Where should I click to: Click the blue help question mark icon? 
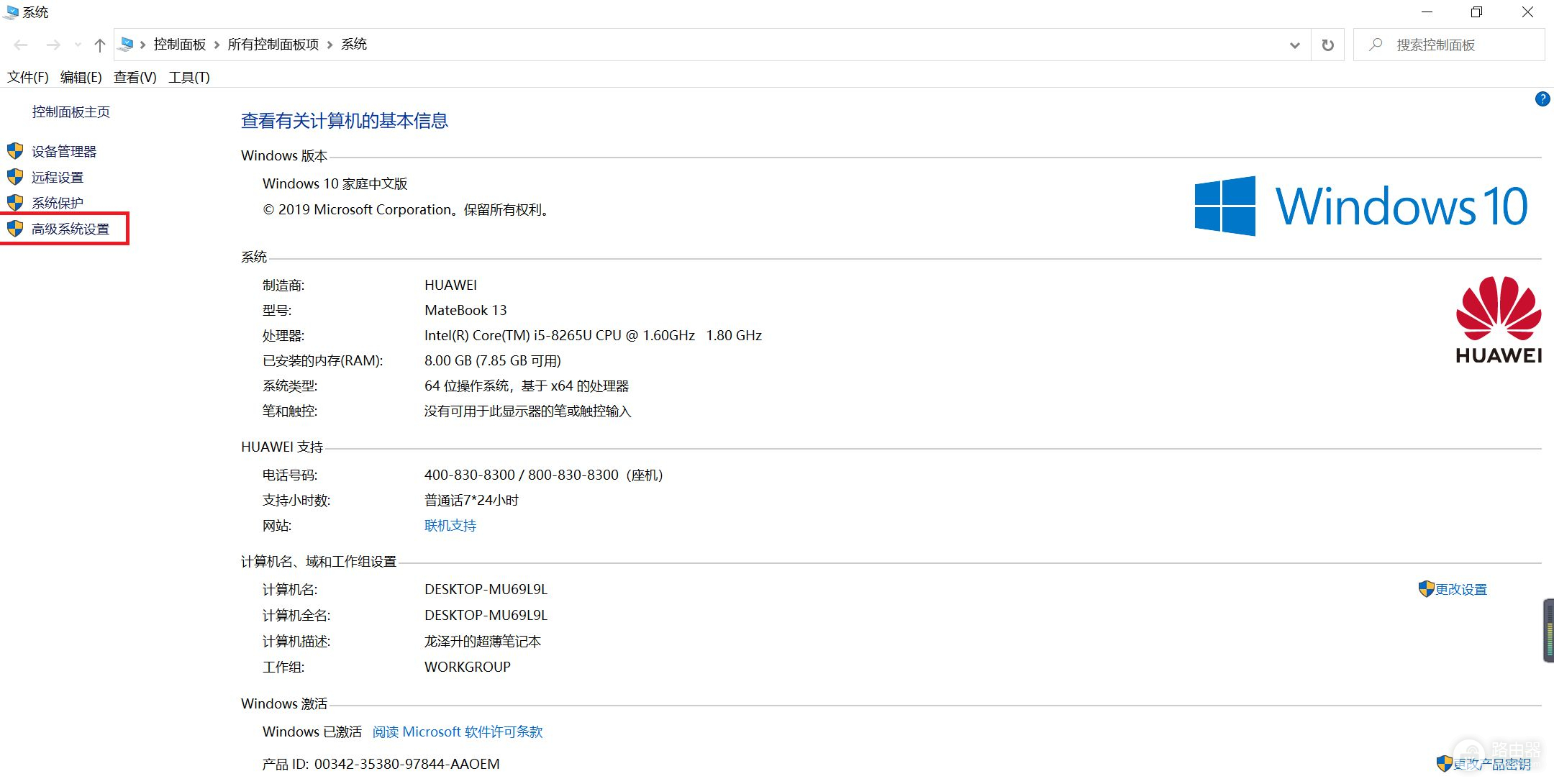[x=1542, y=99]
